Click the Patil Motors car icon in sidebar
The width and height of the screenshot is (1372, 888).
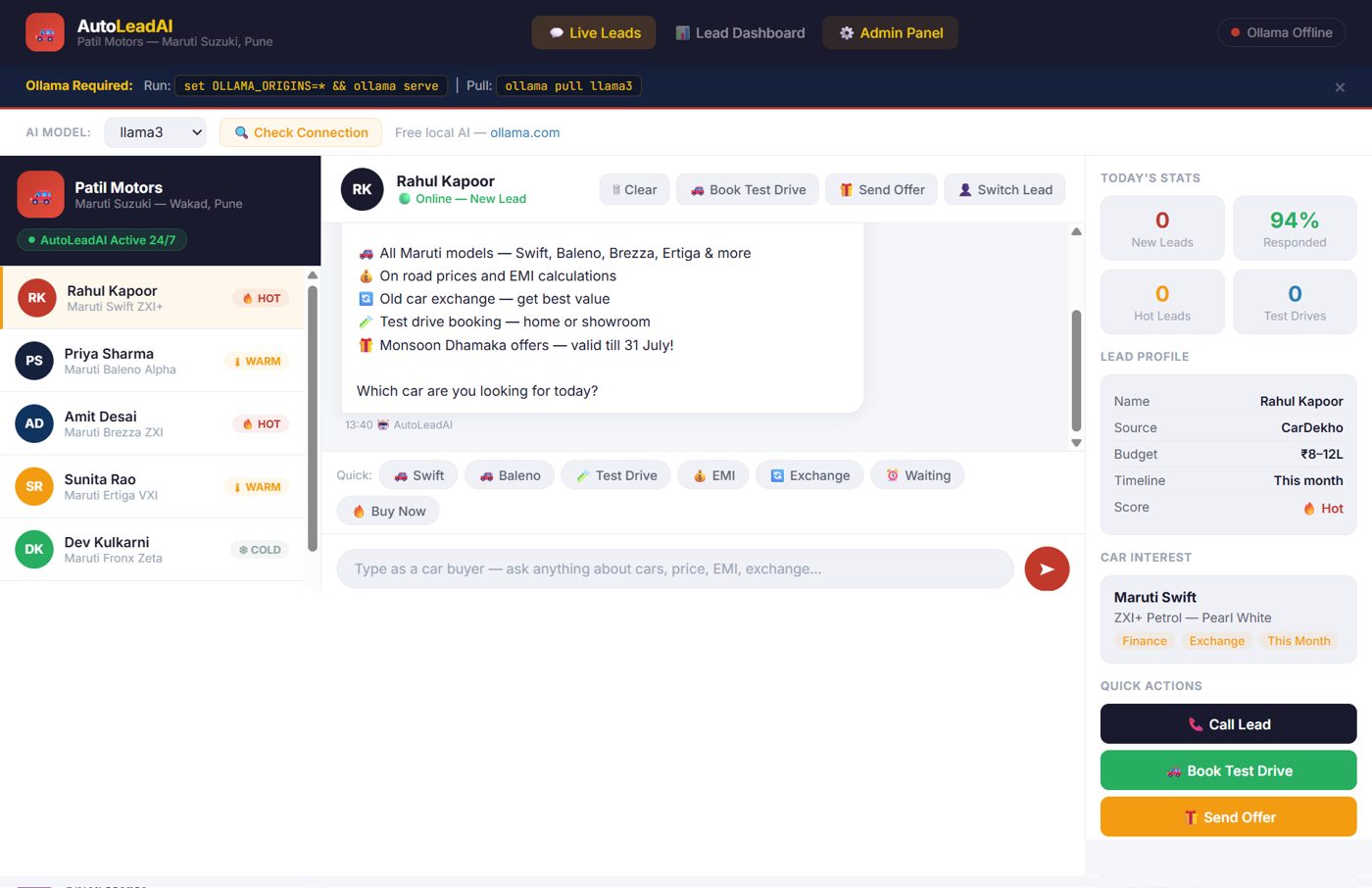40,195
